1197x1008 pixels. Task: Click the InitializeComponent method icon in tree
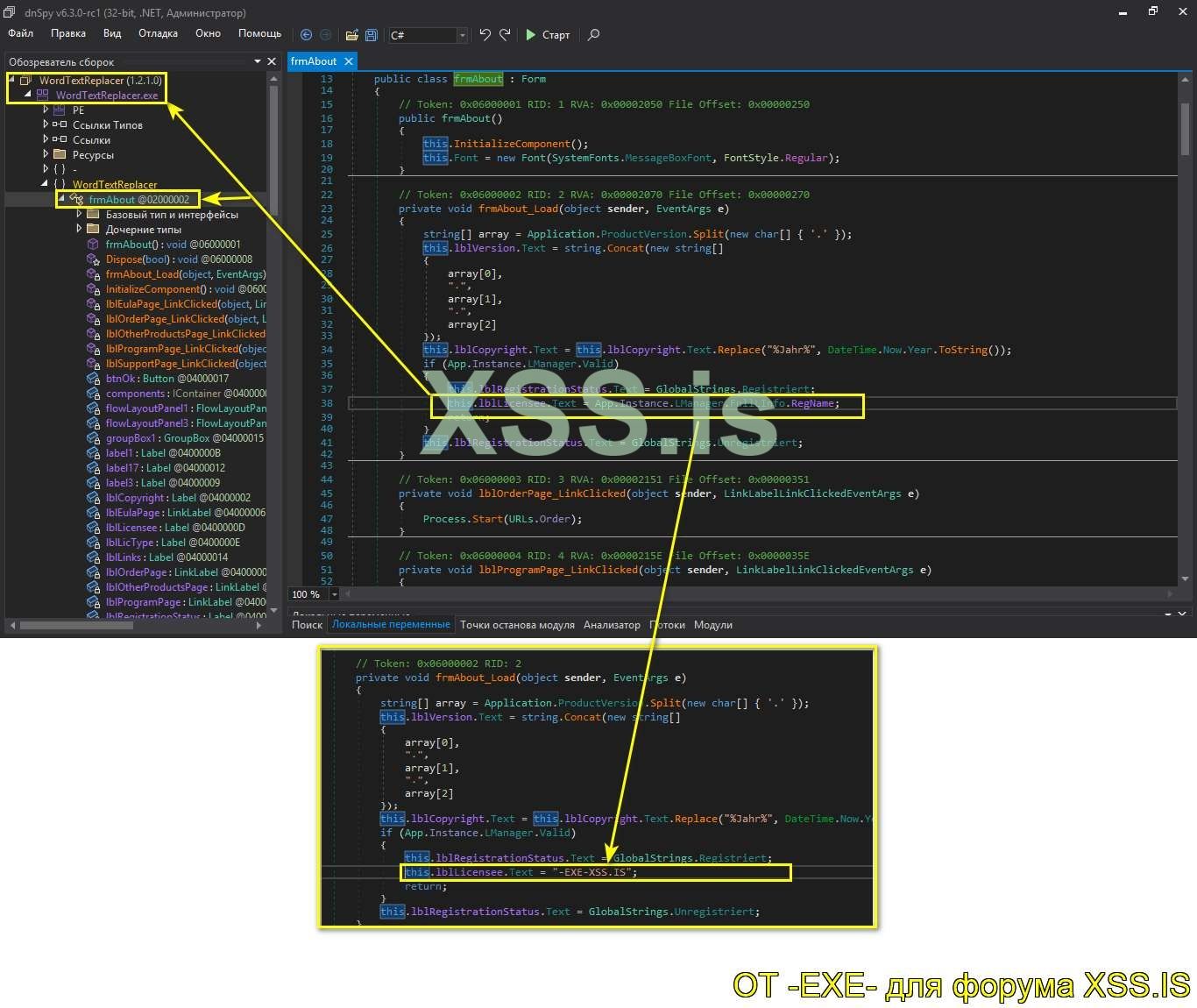click(x=93, y=289)
